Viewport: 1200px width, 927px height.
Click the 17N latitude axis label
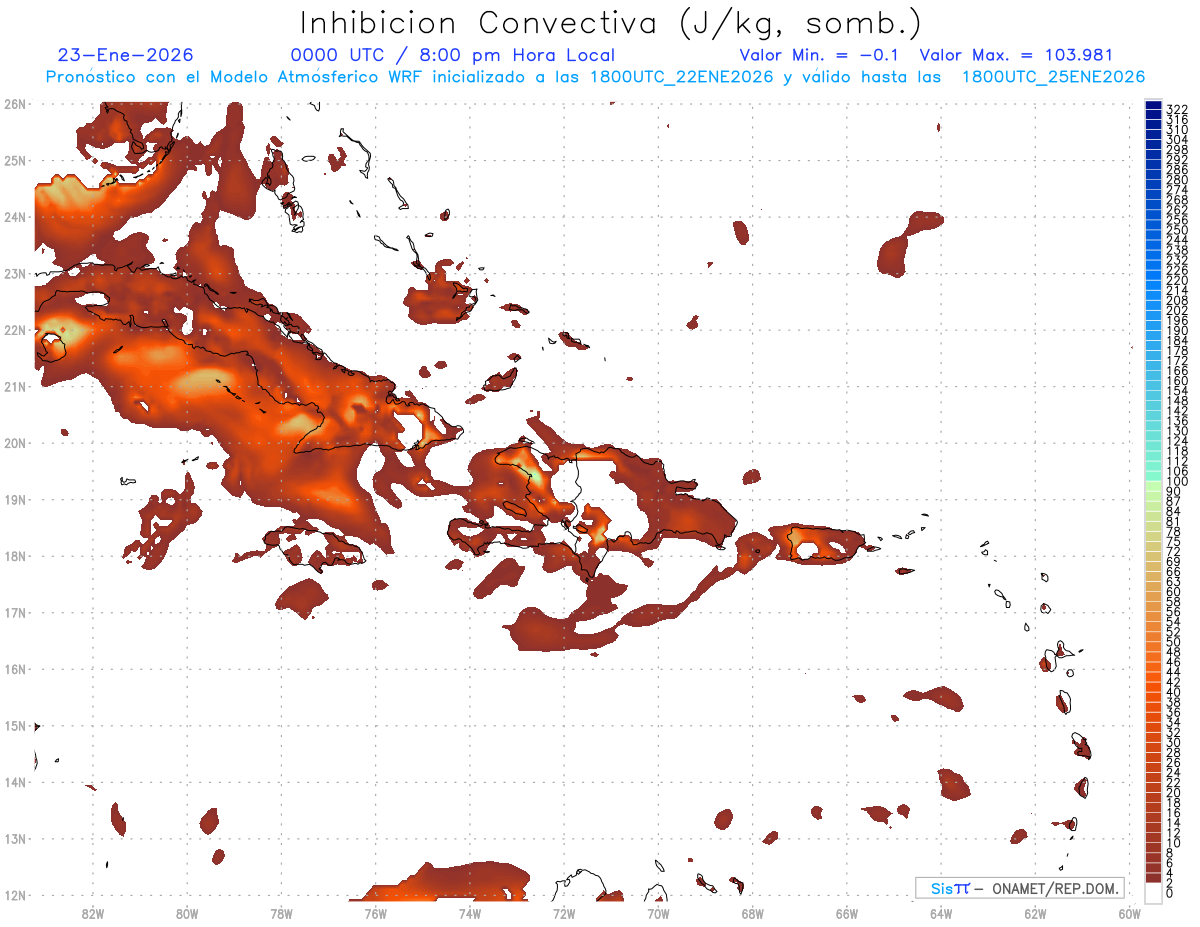(x=15, y=612)
